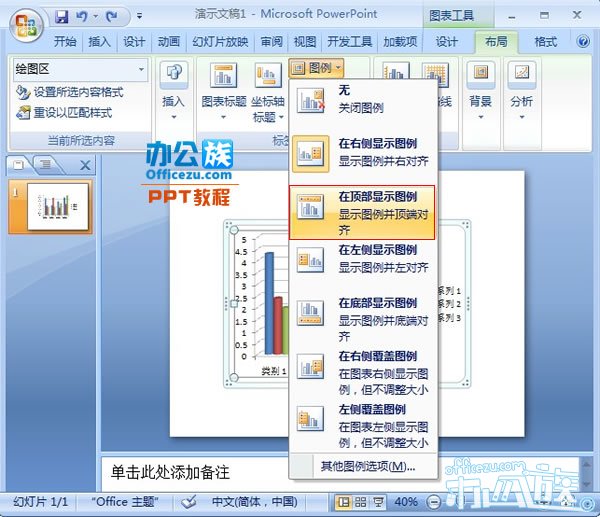
Task: Save the presentation with floppy icon
Action: tap(61, 16)
